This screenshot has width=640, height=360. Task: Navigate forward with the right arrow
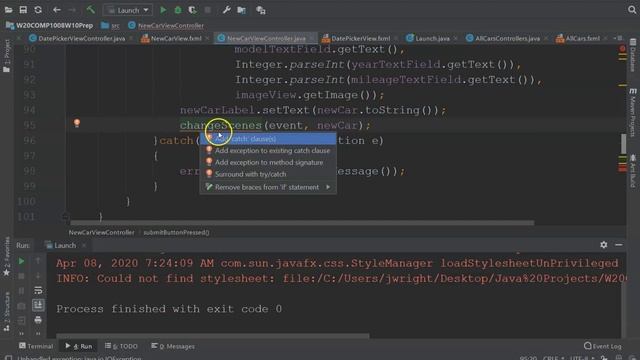point(72,10)
